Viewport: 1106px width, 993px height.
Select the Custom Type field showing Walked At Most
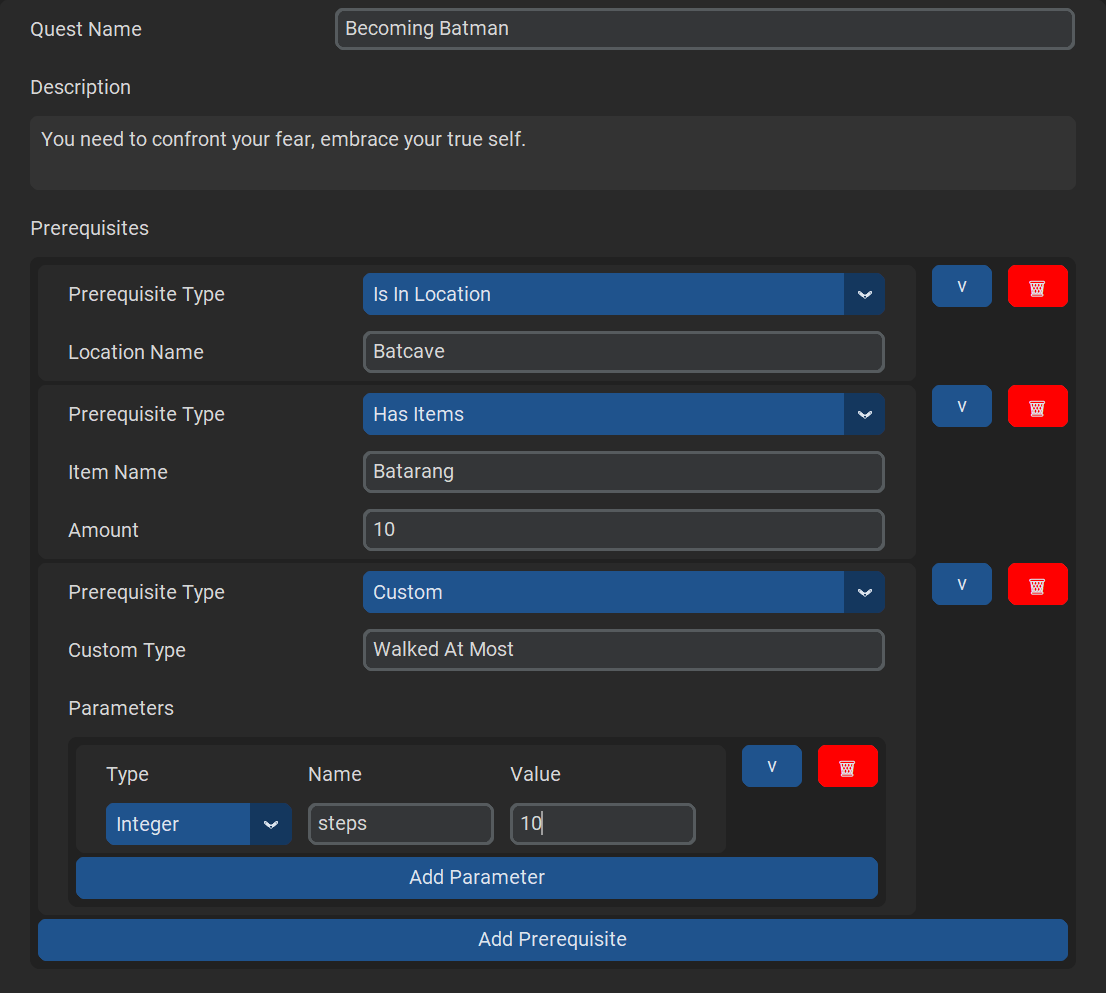click(623, 650)
